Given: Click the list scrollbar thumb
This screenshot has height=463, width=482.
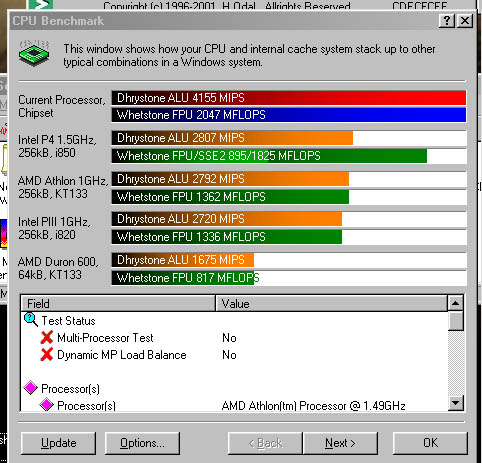Looking at the screenshot, I should (455, 321).
